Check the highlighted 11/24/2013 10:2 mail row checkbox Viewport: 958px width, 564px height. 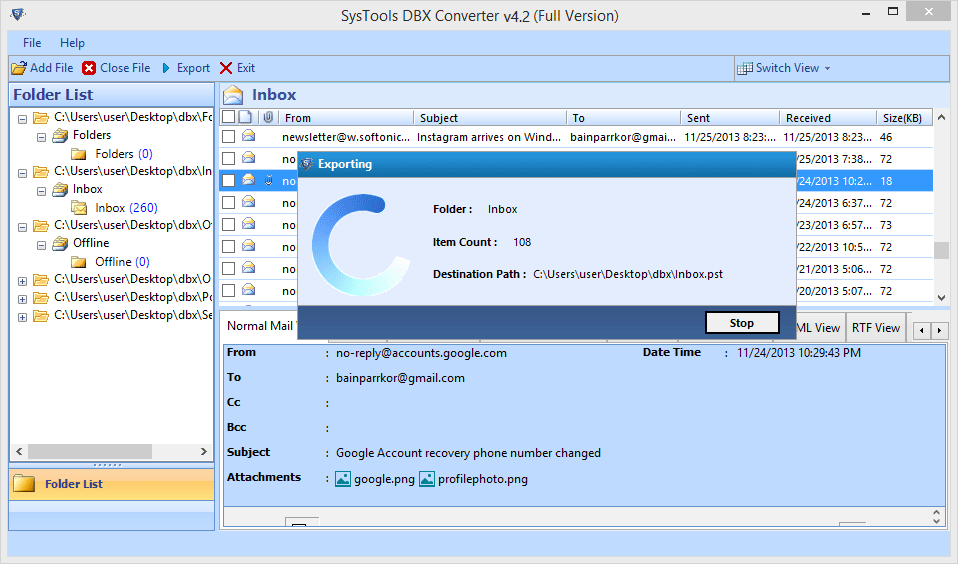[x=229, y=180]
